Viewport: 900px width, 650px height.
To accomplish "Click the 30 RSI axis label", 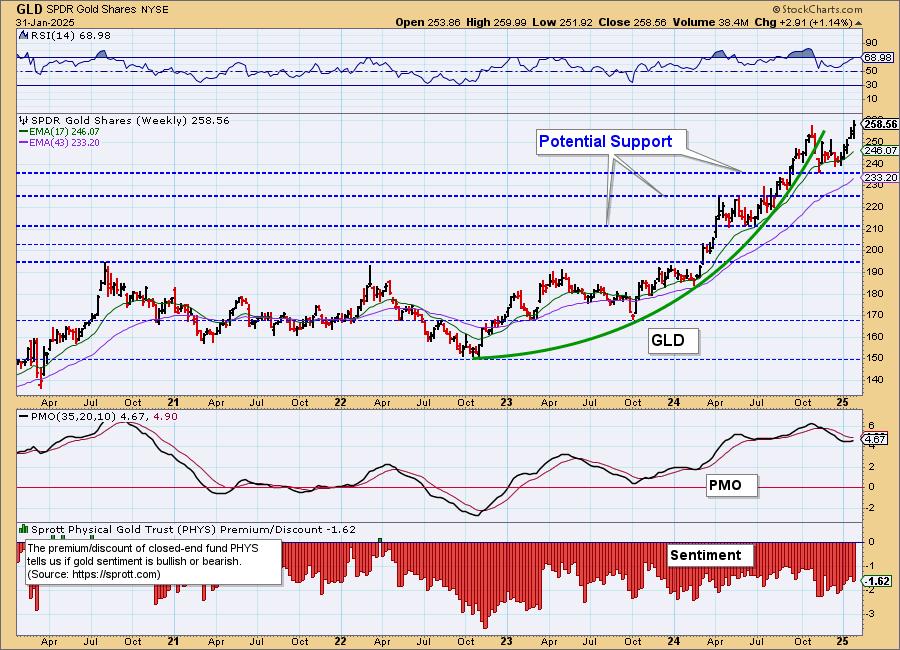I will click(x=871, y=85).
